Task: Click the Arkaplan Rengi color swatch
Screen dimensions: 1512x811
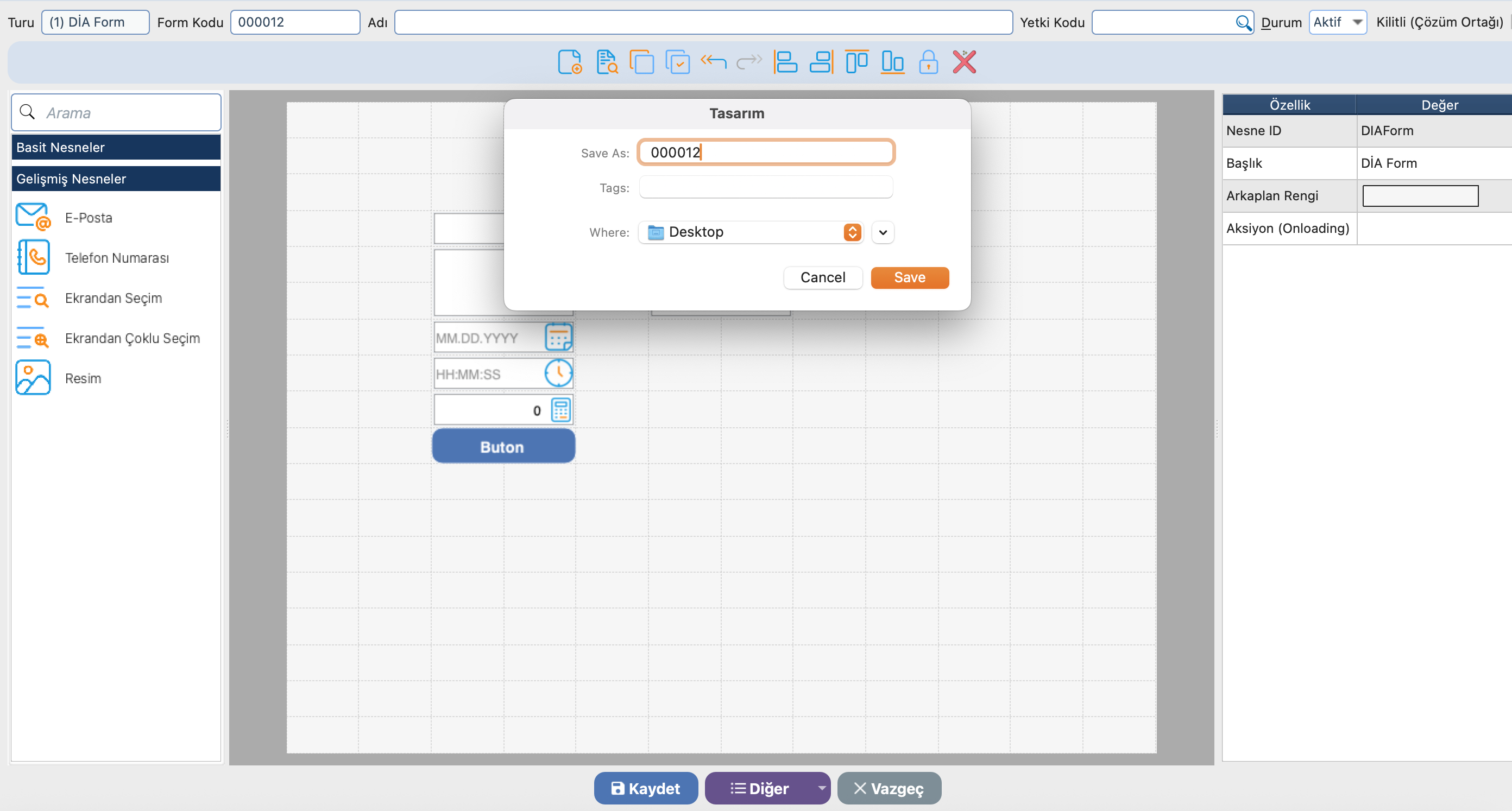Action: [x=1419, y=196]
